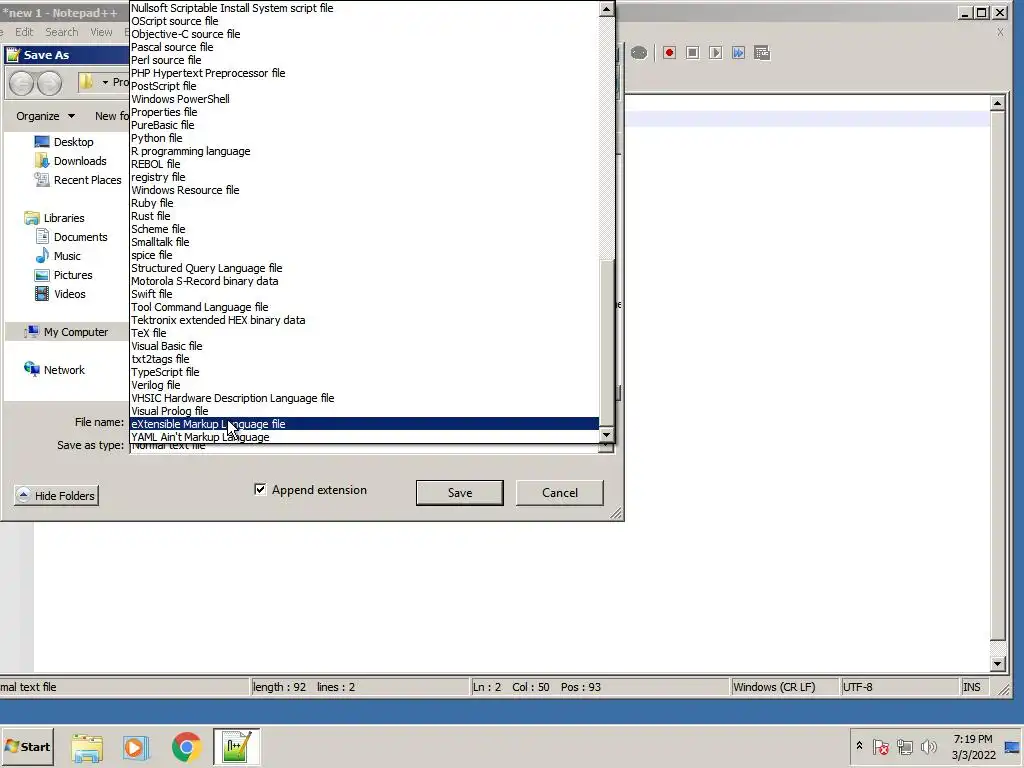
Task: Select Desktop in the navigation pane
Action: 73,142
